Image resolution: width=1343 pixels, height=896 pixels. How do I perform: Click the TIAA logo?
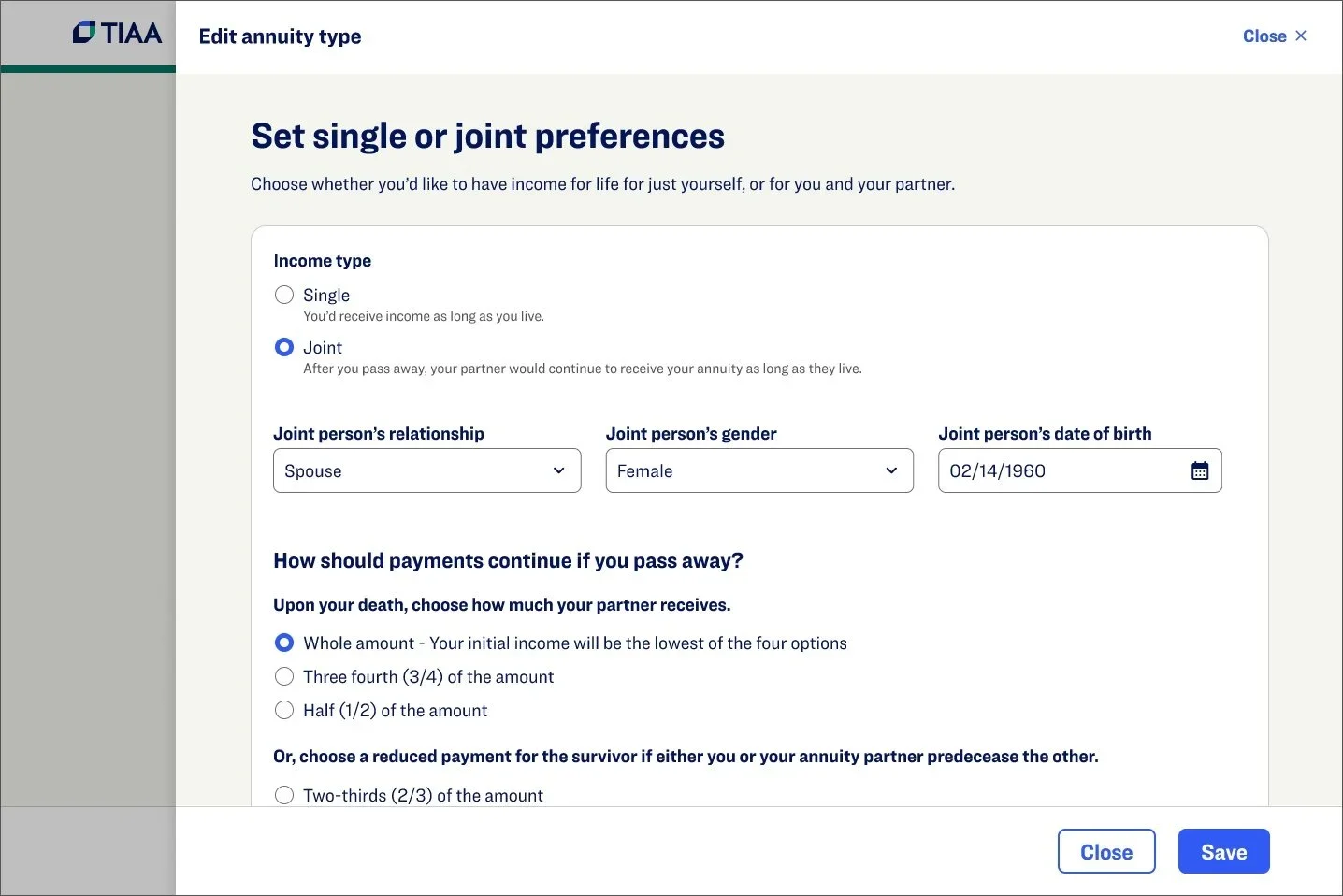(x=118, y=34)
